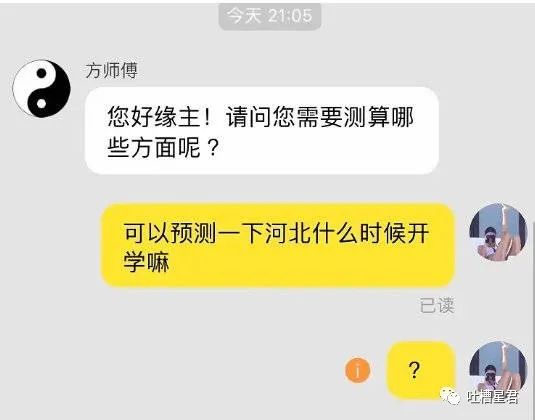Select the small yellow "?" message bubble
535x420 pixels.
421,370
